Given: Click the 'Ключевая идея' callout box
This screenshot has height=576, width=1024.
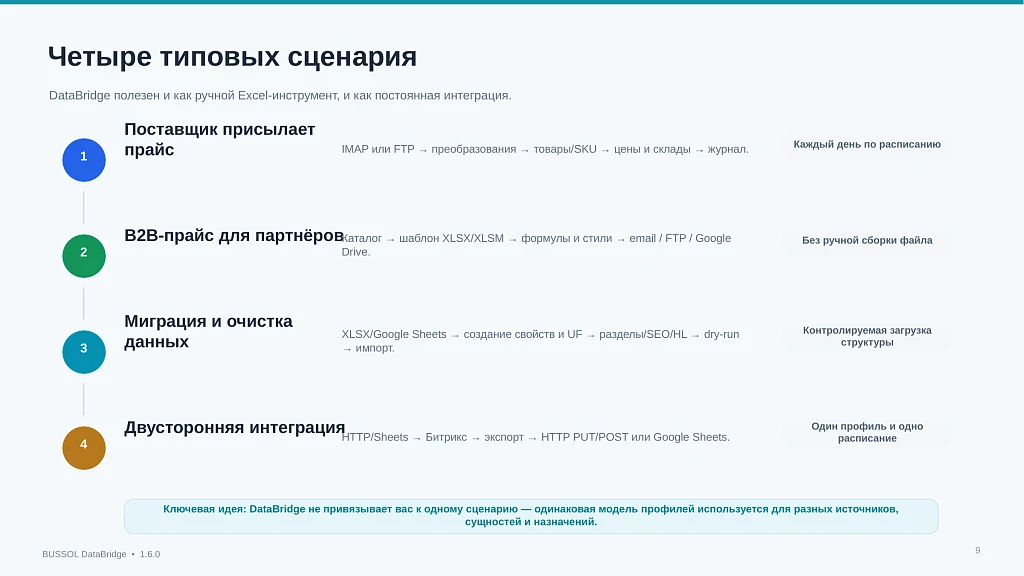Looking at the screenshot, I should click(531, 516).
